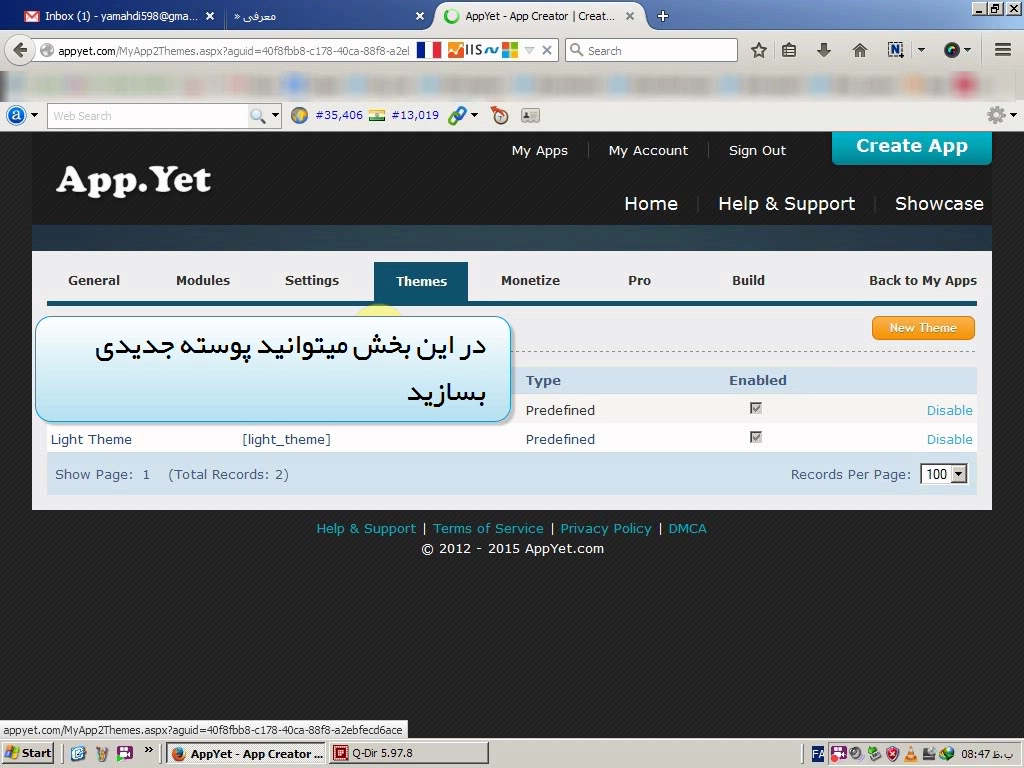
Task: Click the New Theme button
Action: (923, 328)
